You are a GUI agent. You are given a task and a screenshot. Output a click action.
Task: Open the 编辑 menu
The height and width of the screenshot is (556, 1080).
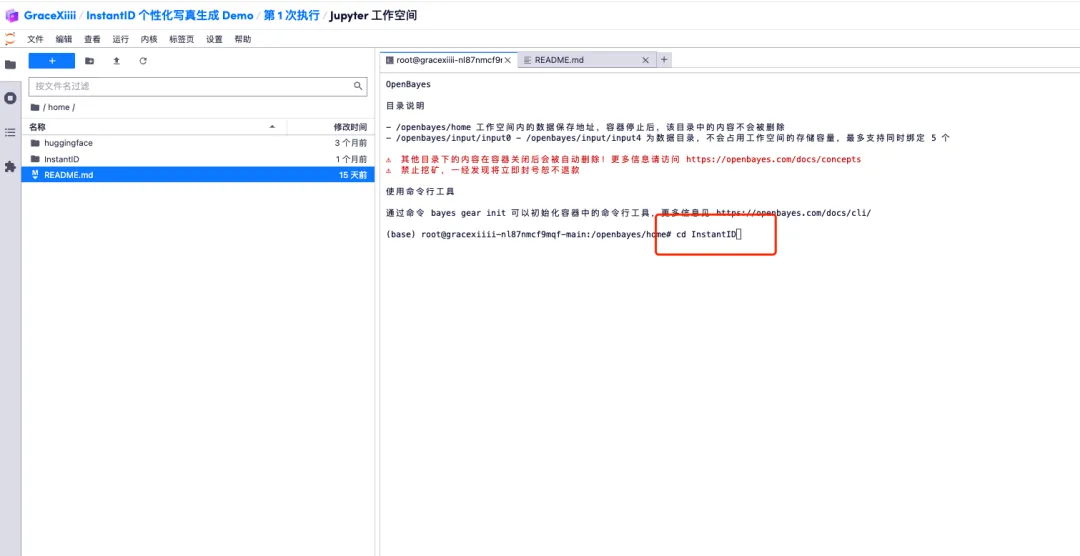pos(63,39)
